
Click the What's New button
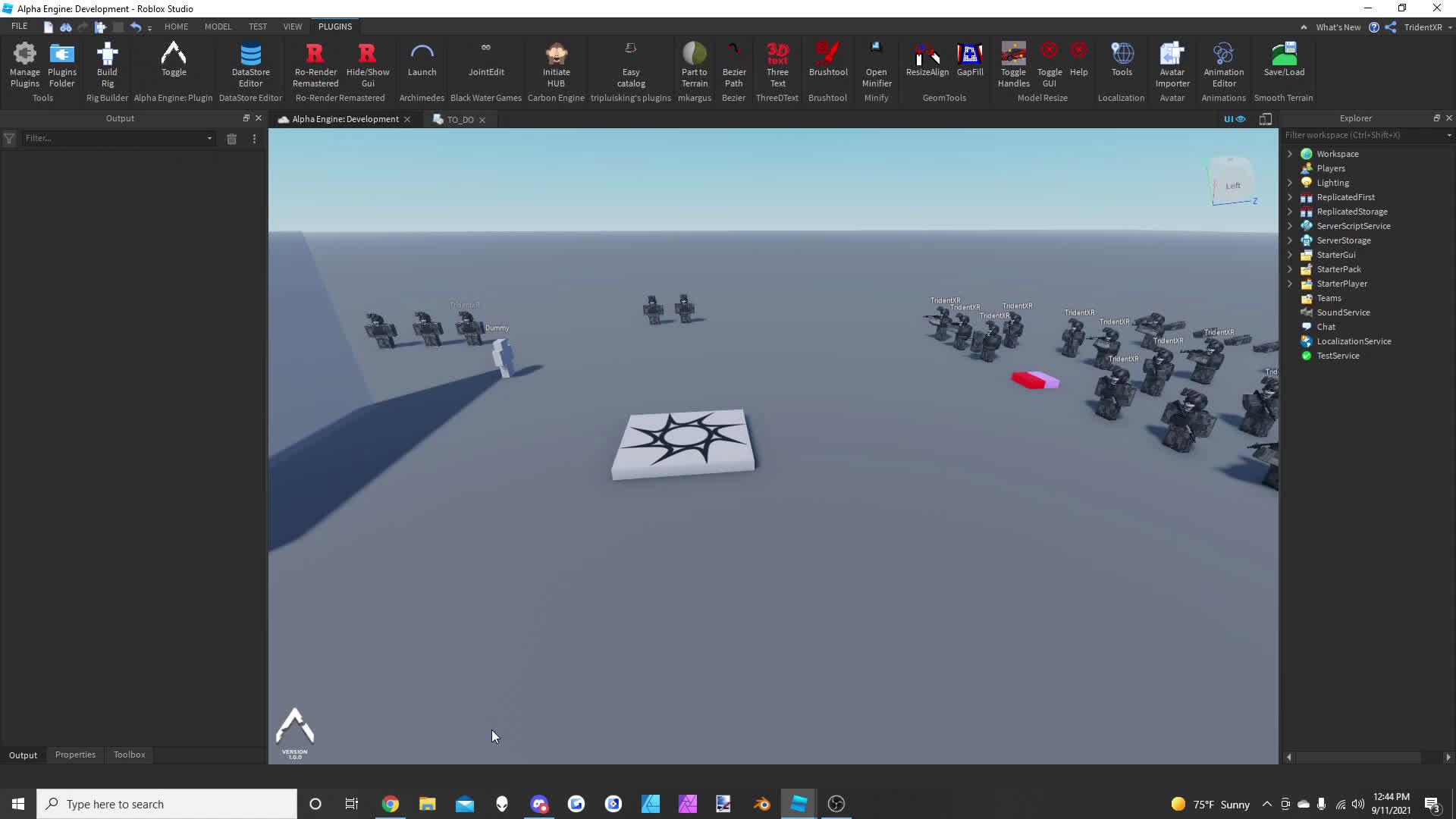tap(1337, 27)
